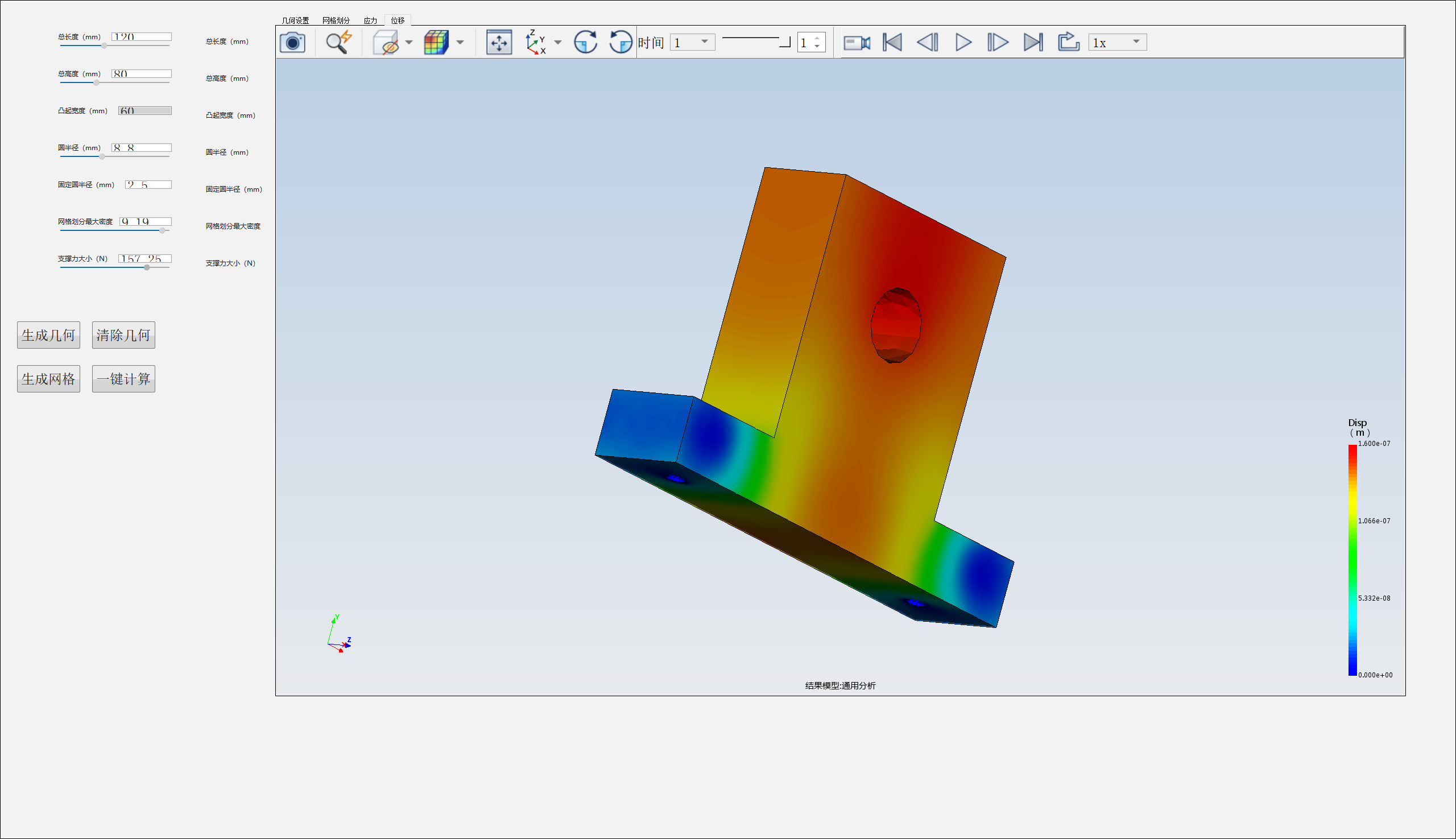Viewport: 1456px width, 839px height.
Task: Switch to the 几何设置 tab
Action: click(x=295, y=20)
